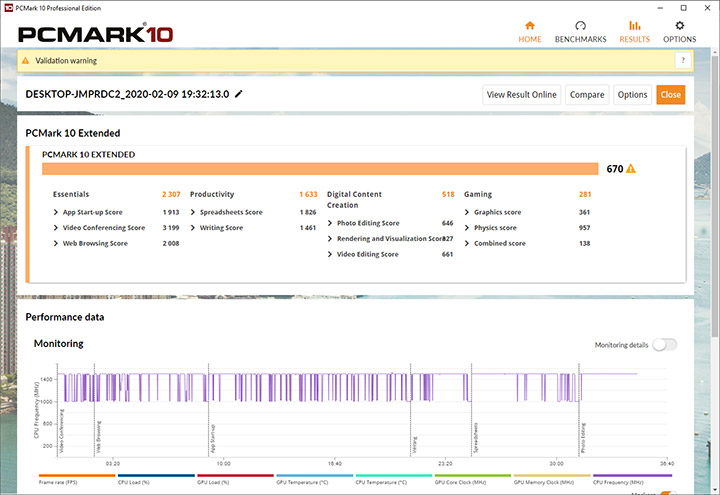This screenshot has height=495, width=720.
Task: Click the vertical scrollbar on the right
Action: [715, 197]
